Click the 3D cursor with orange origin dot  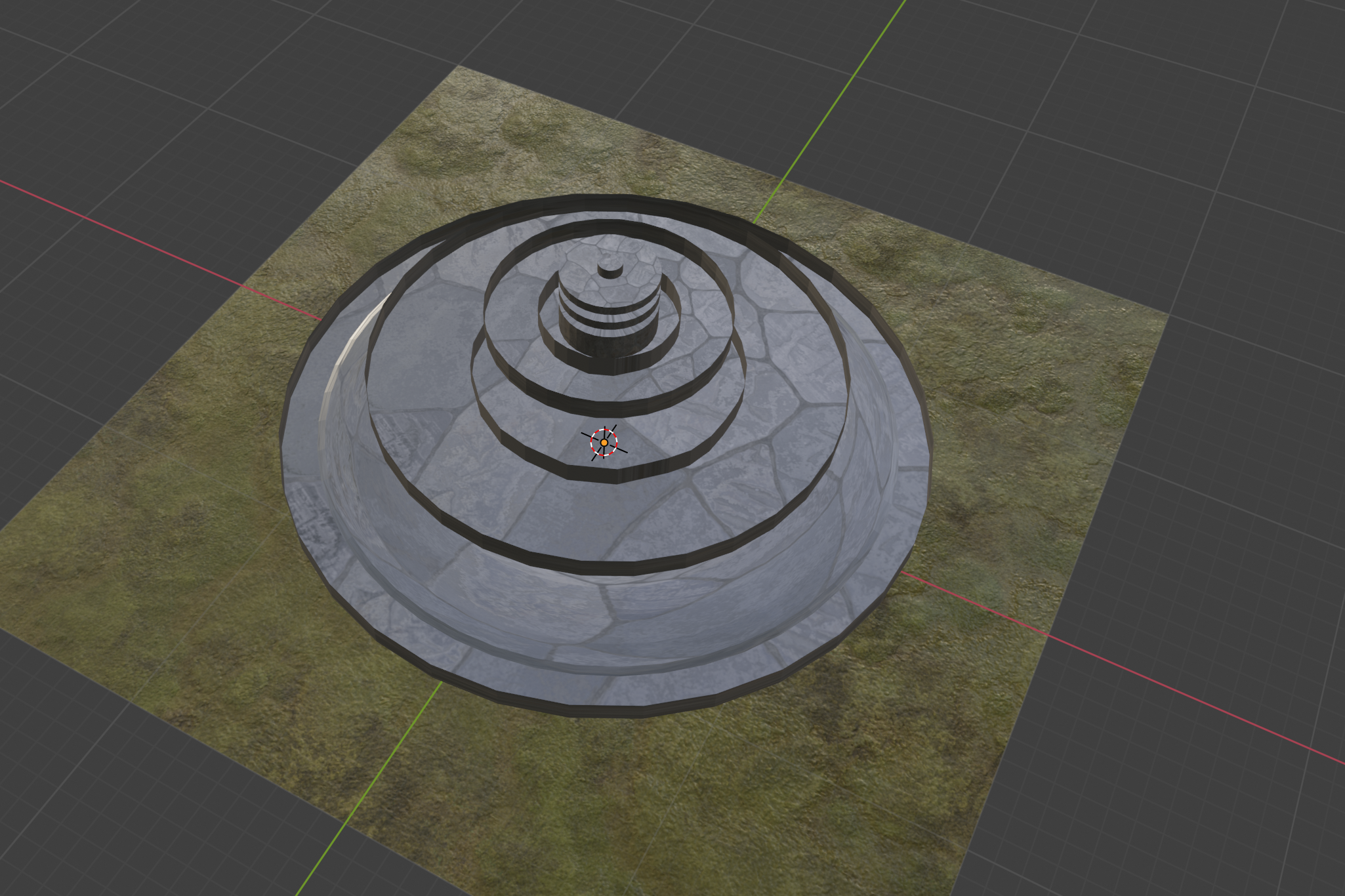coord(604,443)
